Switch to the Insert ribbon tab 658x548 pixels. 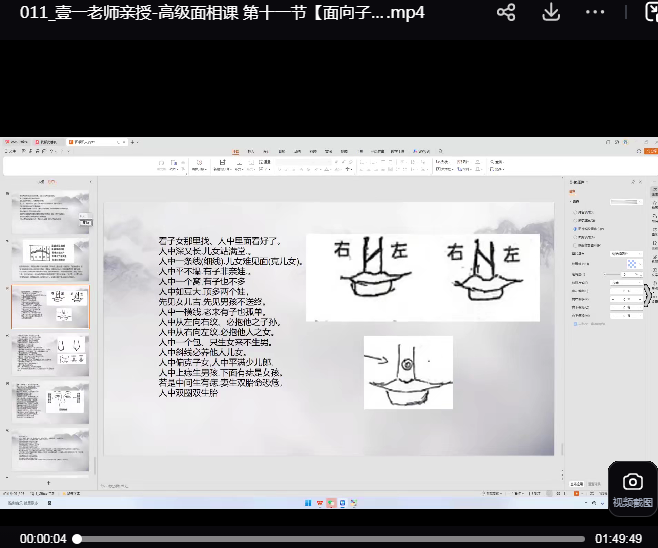(x=251, y=151)
